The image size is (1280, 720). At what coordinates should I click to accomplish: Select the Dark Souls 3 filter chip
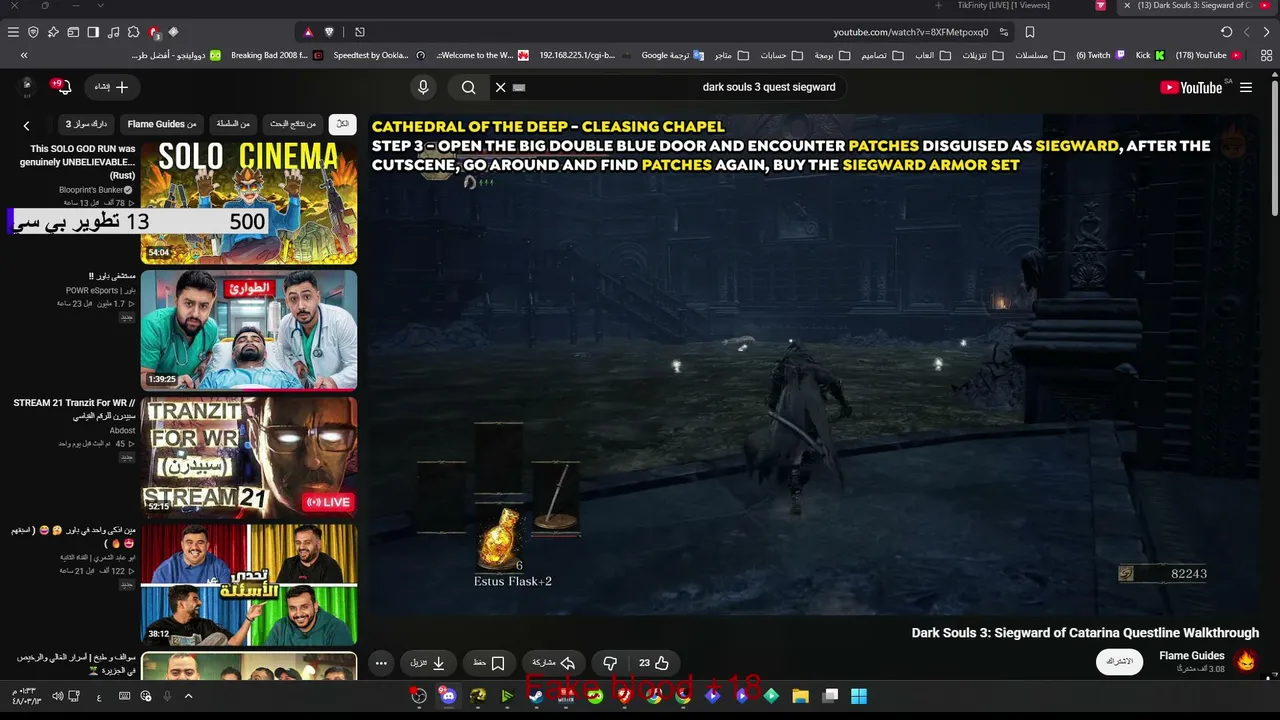click(x=86, y=124)
